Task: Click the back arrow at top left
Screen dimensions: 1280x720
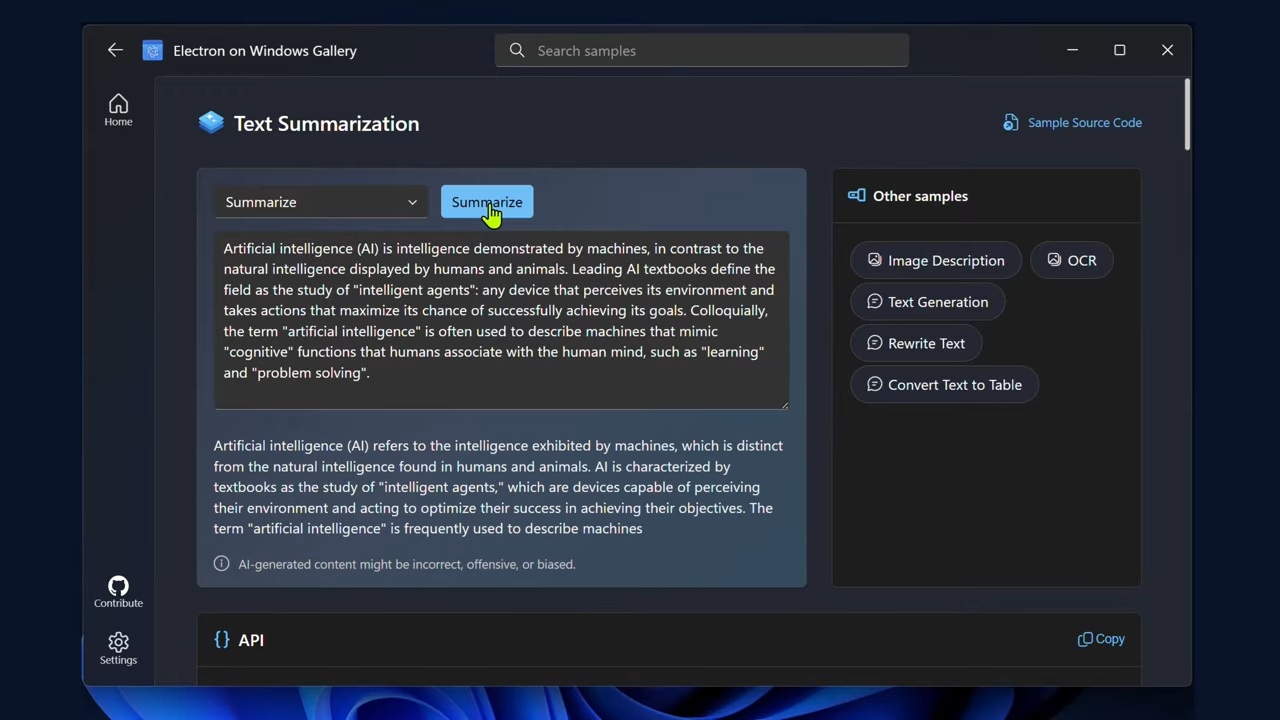Action: tap(115, 50)
